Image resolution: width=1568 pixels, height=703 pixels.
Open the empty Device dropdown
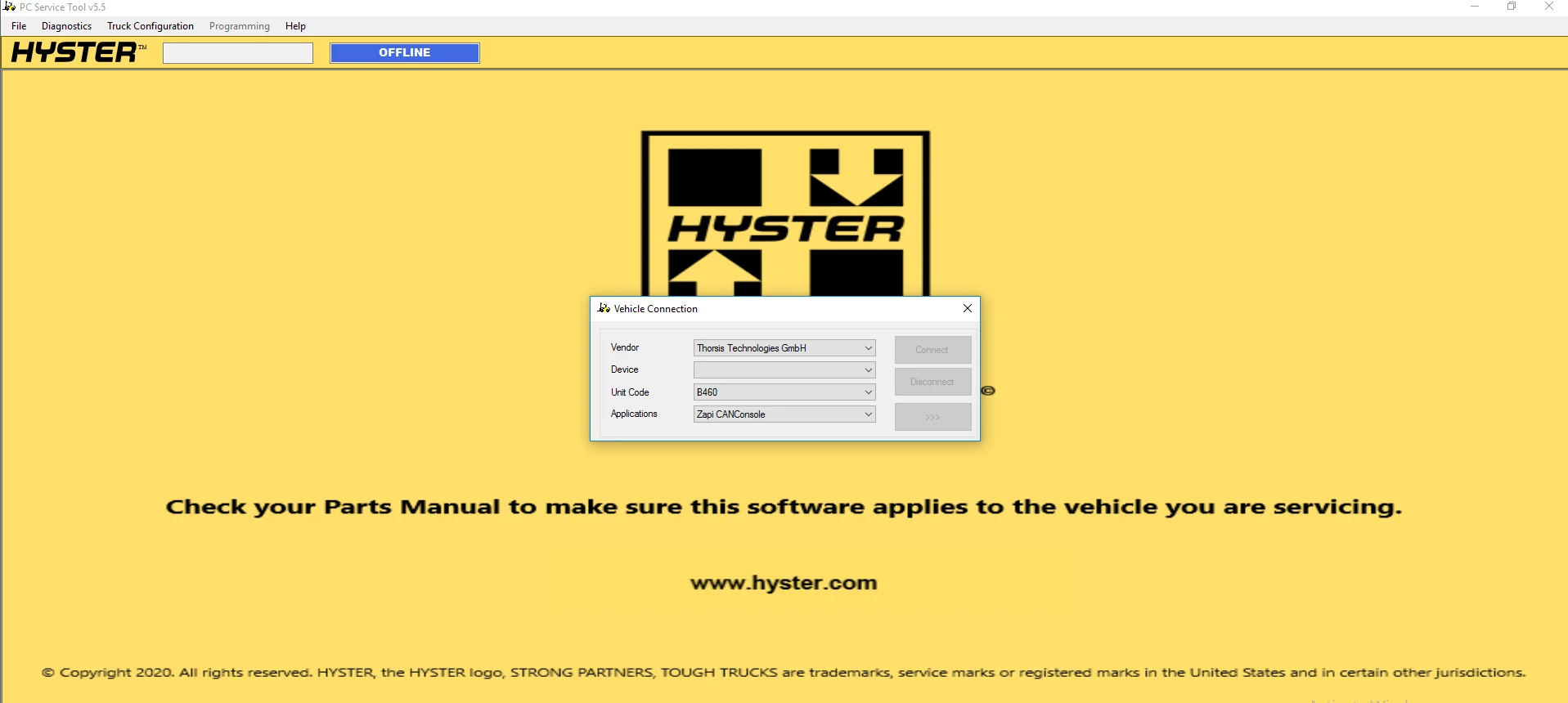click(868, 370)
